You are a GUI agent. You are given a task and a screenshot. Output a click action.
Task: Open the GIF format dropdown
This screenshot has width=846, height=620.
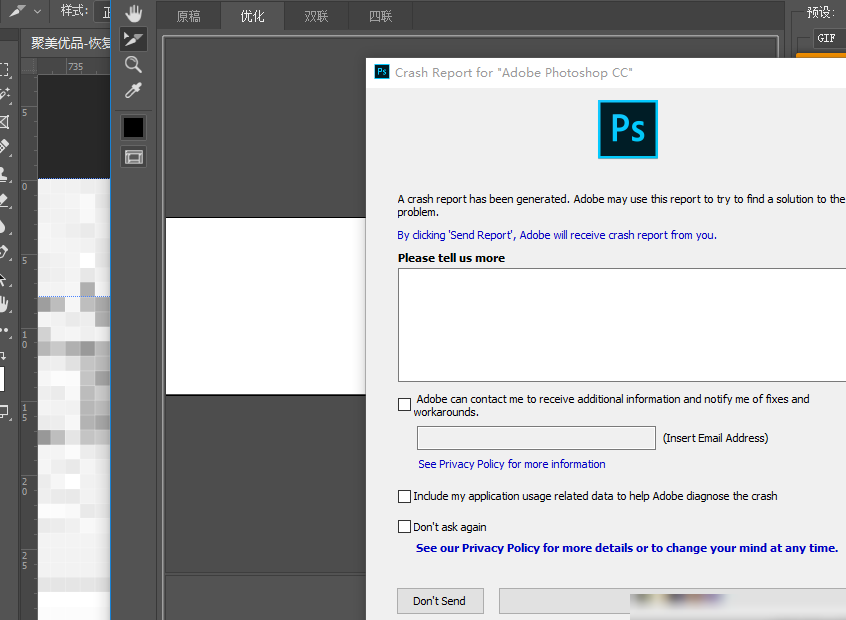point(829,38)
